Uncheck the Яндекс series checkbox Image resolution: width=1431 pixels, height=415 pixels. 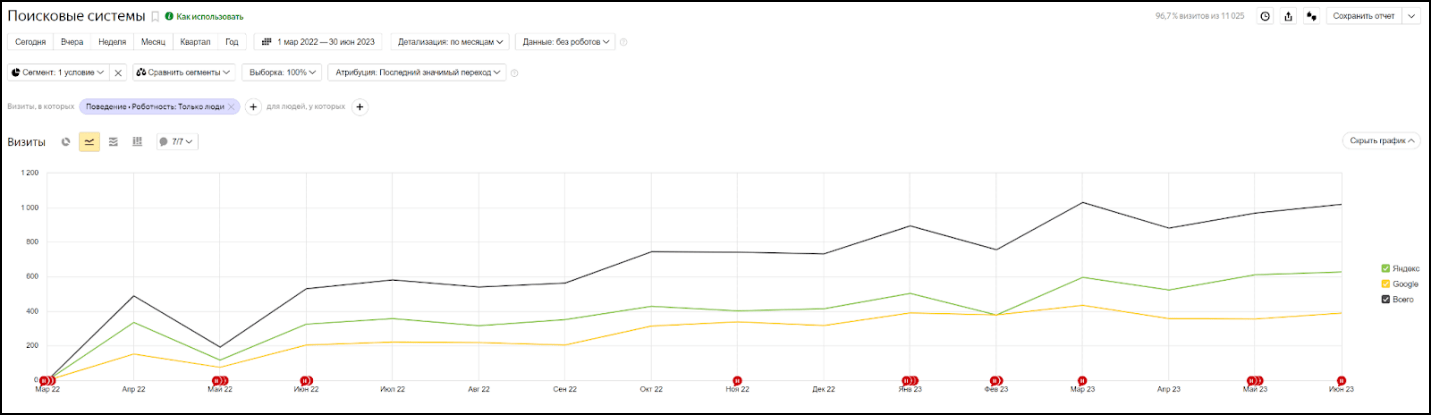(1385, 268)
